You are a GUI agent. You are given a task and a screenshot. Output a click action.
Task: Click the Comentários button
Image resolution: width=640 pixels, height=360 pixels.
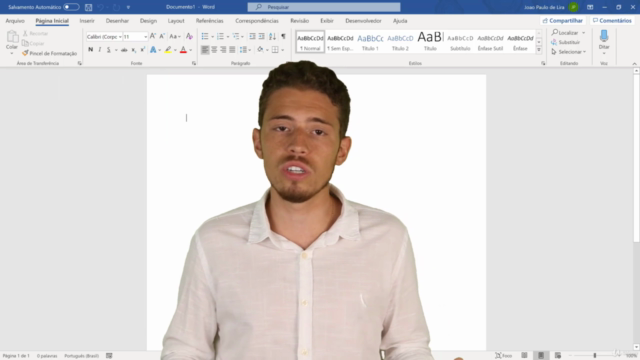(x=612, y=20)
